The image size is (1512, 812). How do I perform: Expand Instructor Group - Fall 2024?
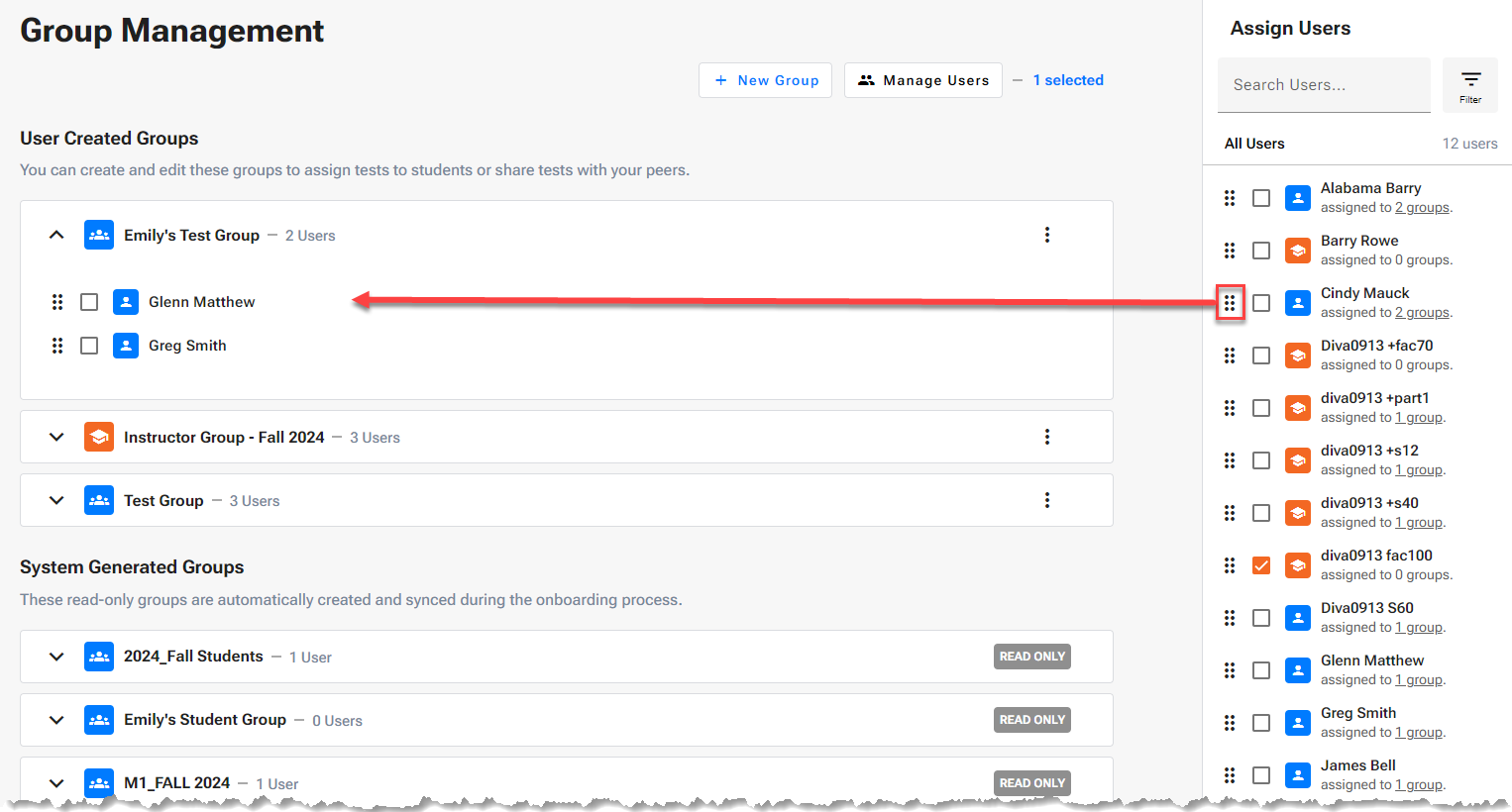[x=56, y=437]
